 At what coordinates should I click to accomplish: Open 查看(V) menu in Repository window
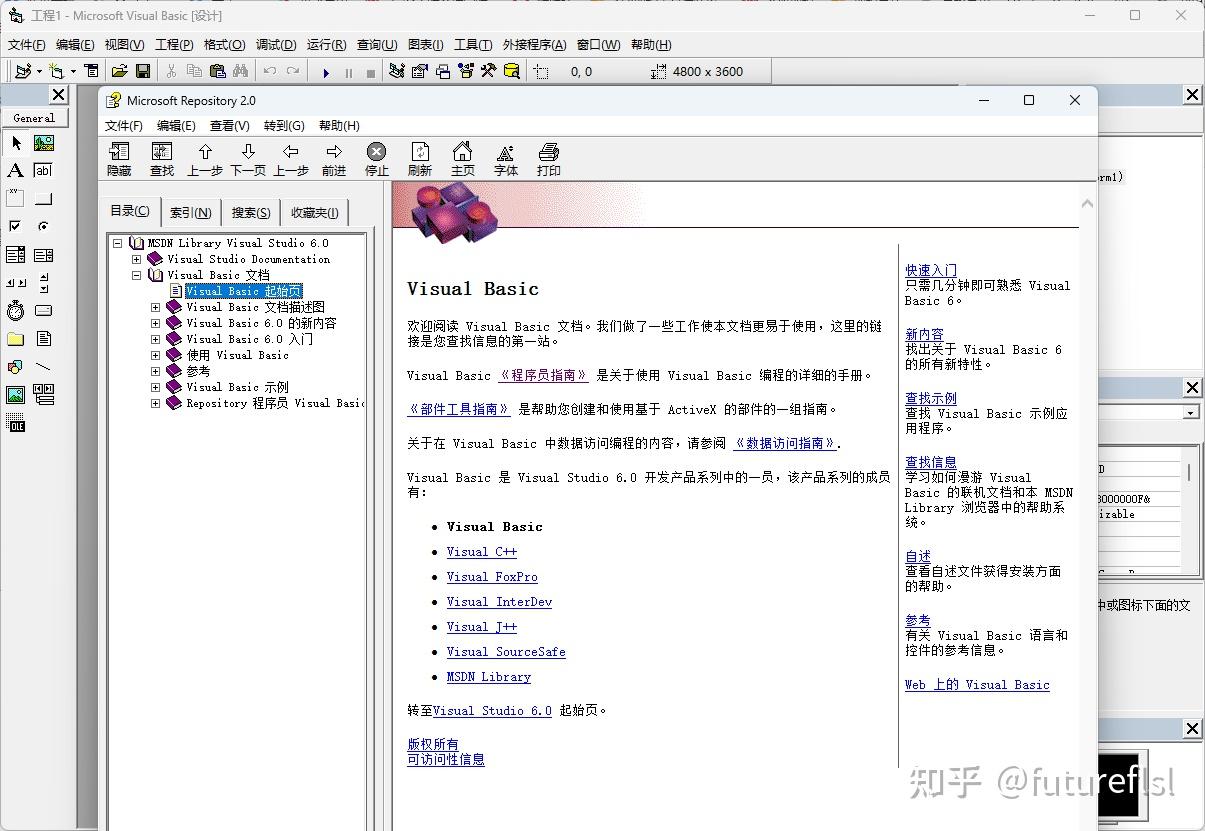(x=229, y=125)
